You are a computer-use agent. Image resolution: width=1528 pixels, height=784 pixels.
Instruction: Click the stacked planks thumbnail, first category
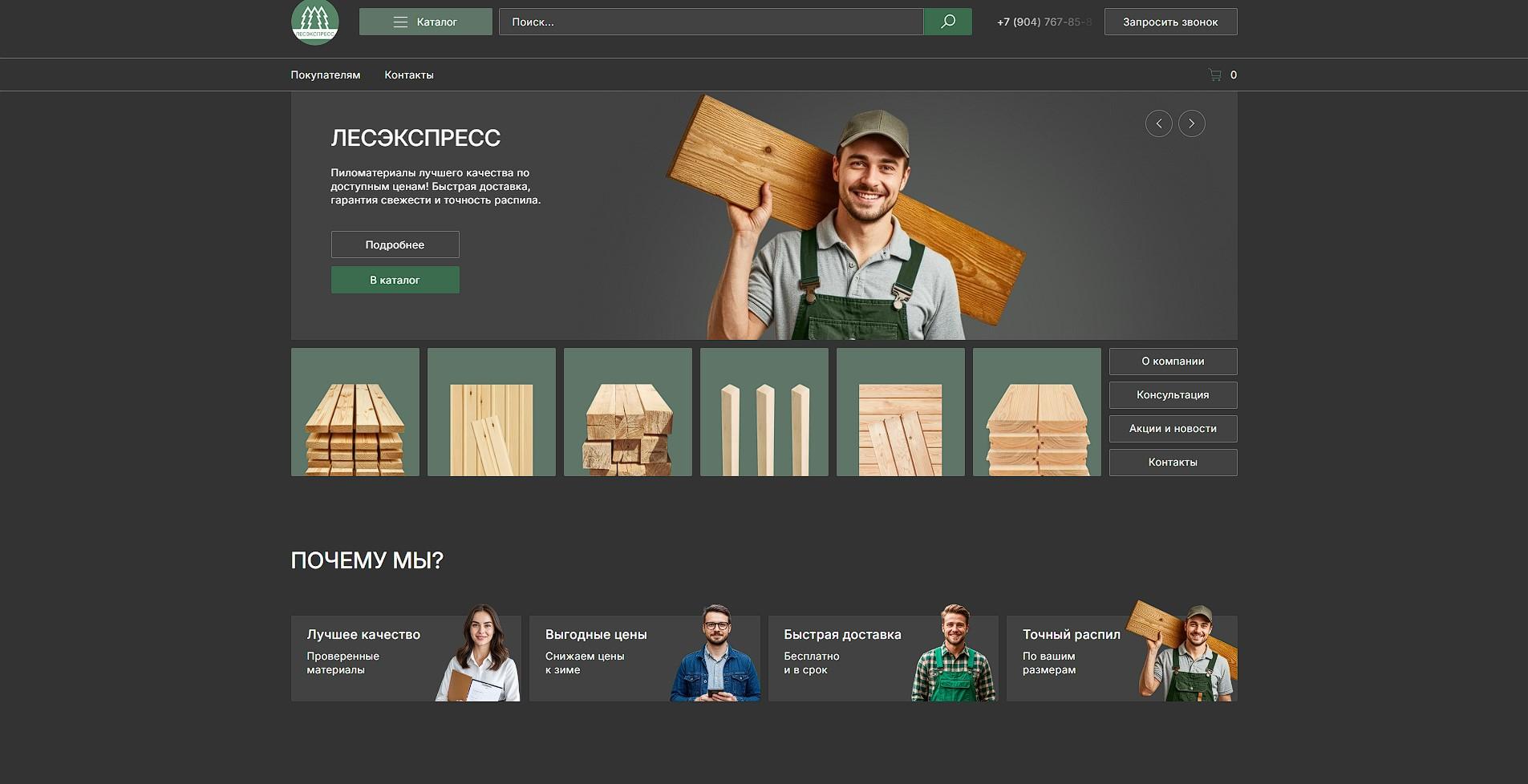click(355, 411)
